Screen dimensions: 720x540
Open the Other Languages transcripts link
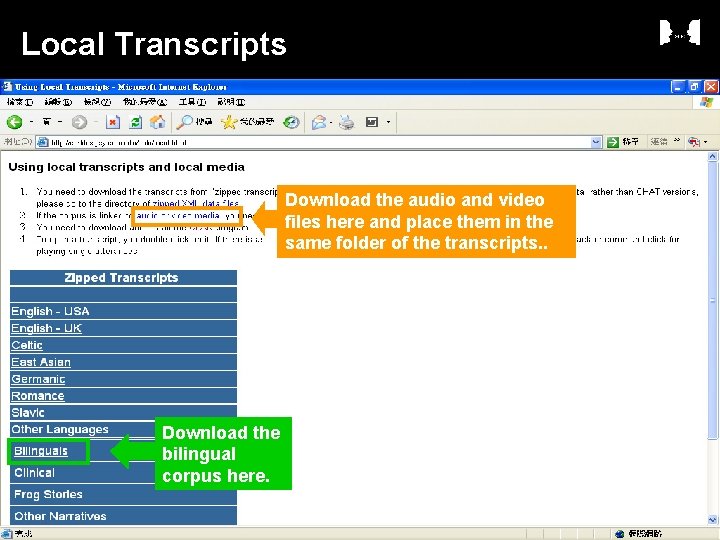coord(60,429)
